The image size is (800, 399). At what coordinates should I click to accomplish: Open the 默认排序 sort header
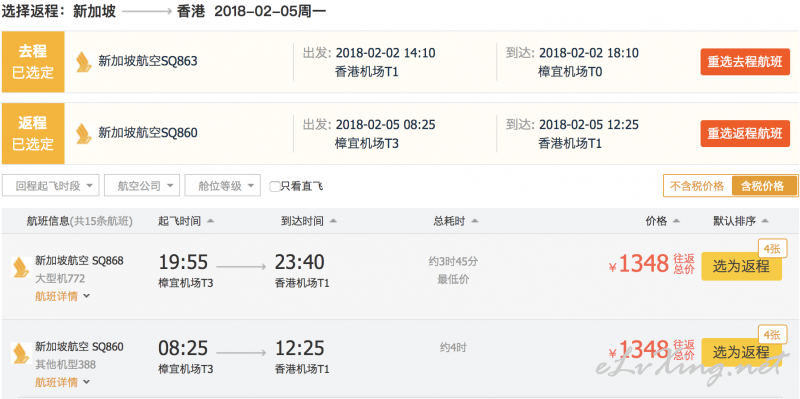[x=741, y=221]
